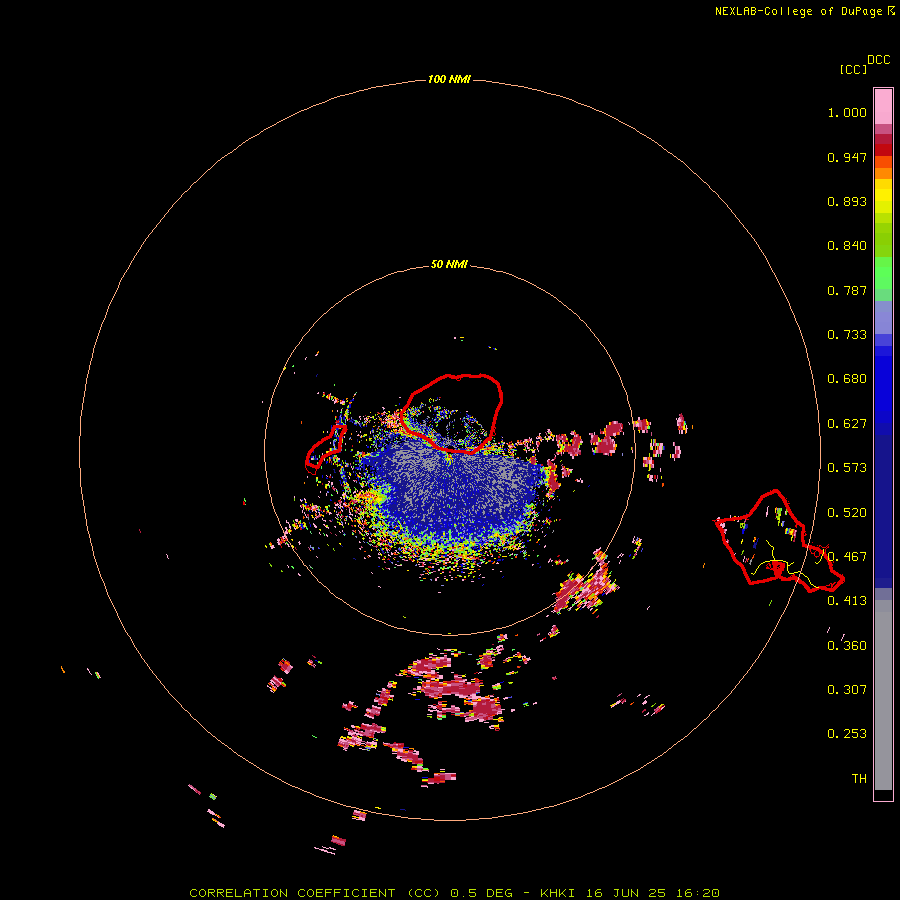Click the 50 NMI range ring label

[449, 264]
